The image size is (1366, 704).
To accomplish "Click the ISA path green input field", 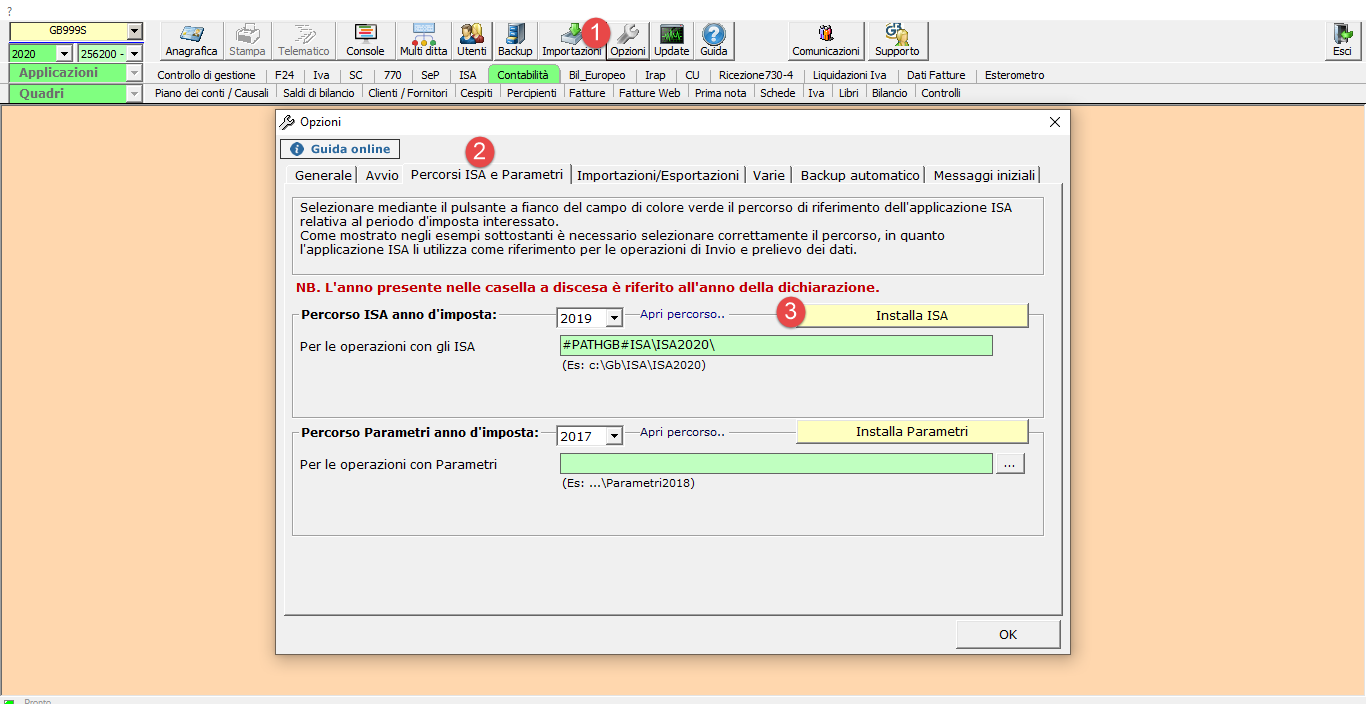I will tap(775, 345).
